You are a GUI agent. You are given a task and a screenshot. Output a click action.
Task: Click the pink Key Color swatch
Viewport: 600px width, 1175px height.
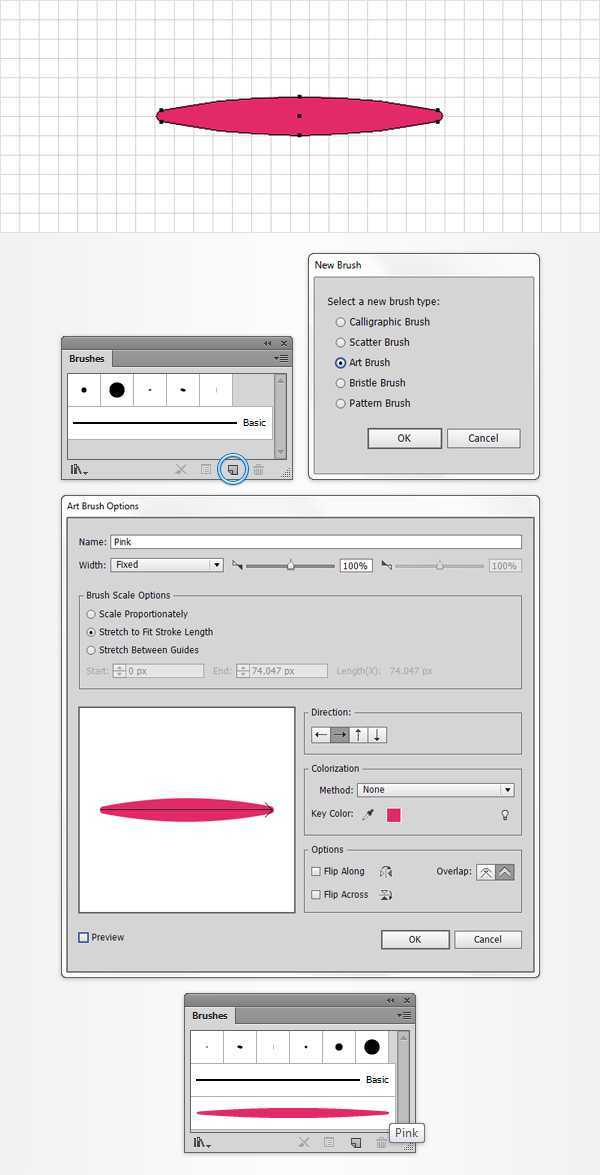(393, 815)
